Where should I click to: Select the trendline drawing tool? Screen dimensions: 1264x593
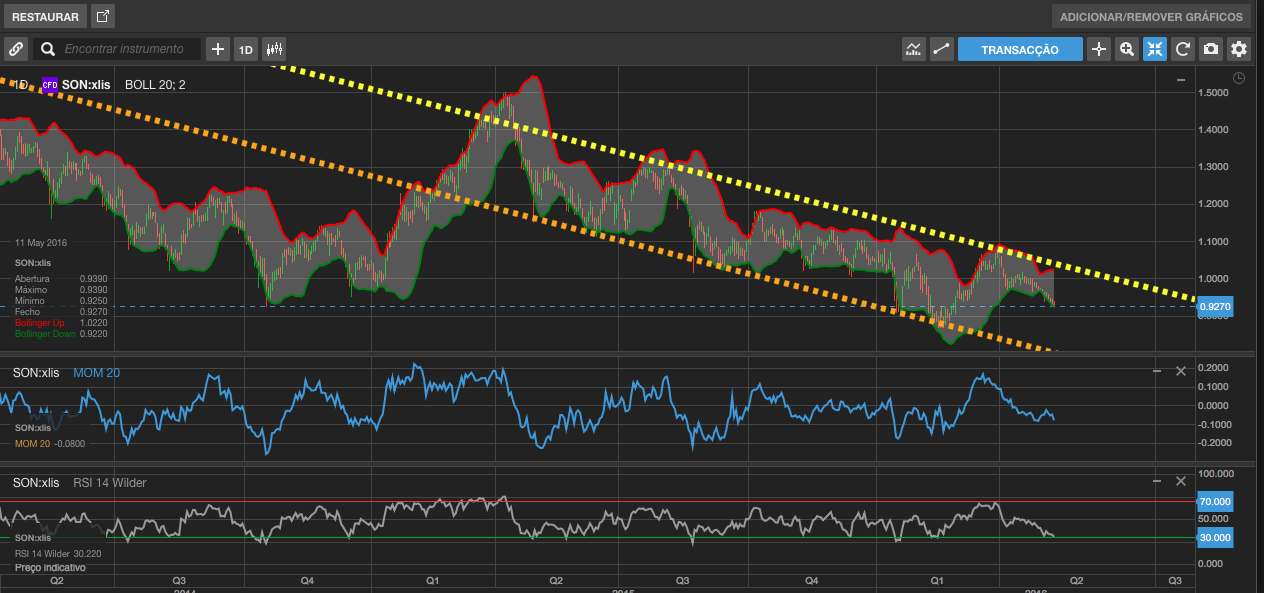tap(941, 49)
